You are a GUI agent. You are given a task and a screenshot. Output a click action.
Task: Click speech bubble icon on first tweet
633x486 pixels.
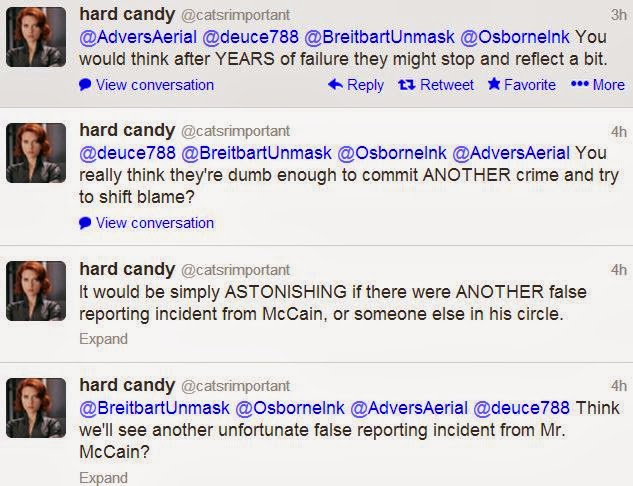coord(85,85)
